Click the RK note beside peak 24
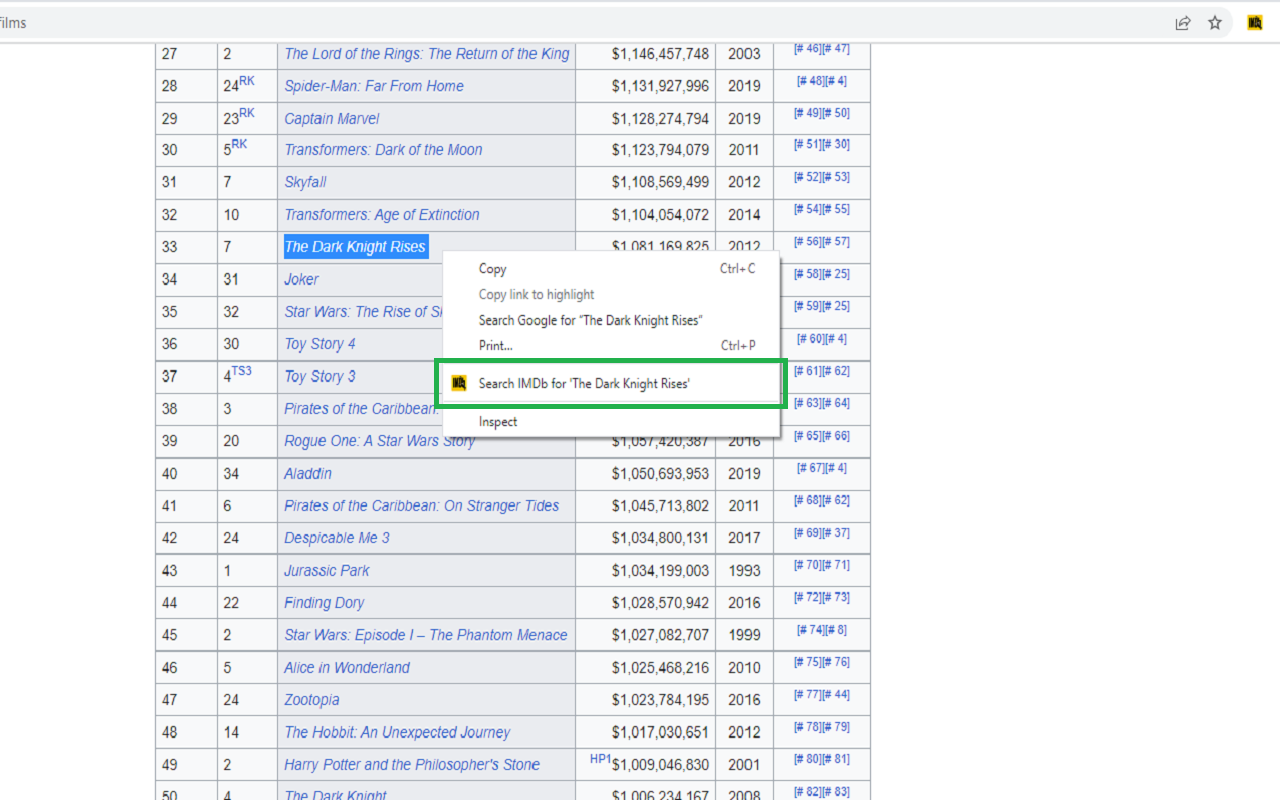1280x800 pixels. pyautogui.click(x=247, y=81)
